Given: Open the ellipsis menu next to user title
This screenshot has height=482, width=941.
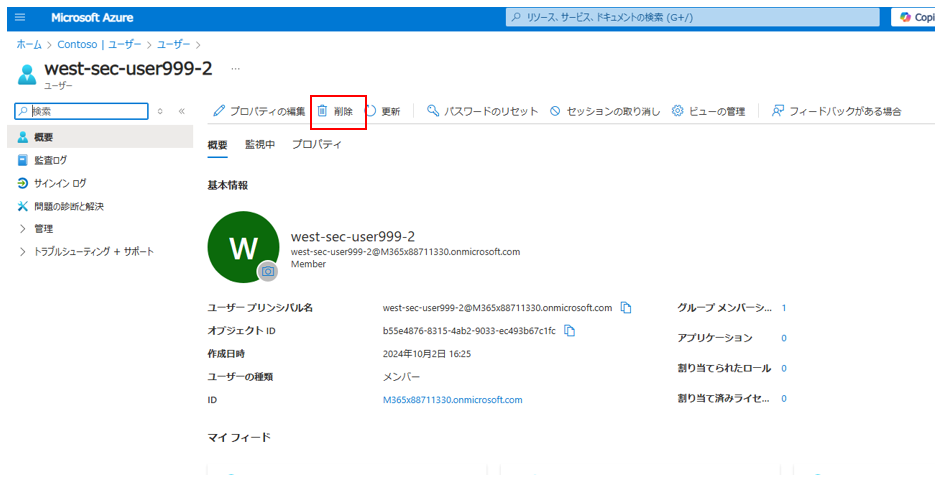Looking at the screenshot, I should pyautogui.click(x=235, y=69).
